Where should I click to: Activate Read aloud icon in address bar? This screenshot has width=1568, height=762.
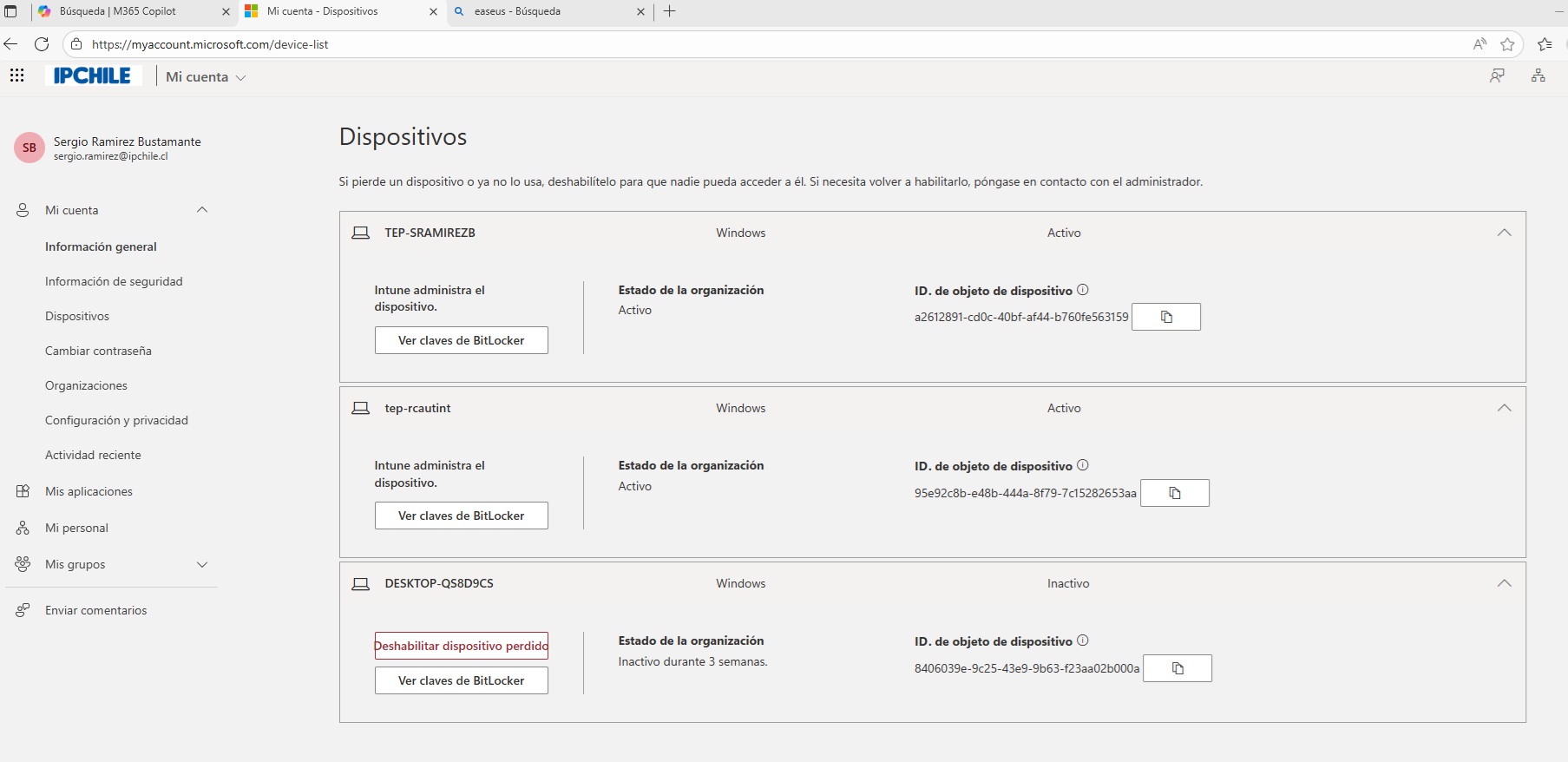click(1479, 44)
